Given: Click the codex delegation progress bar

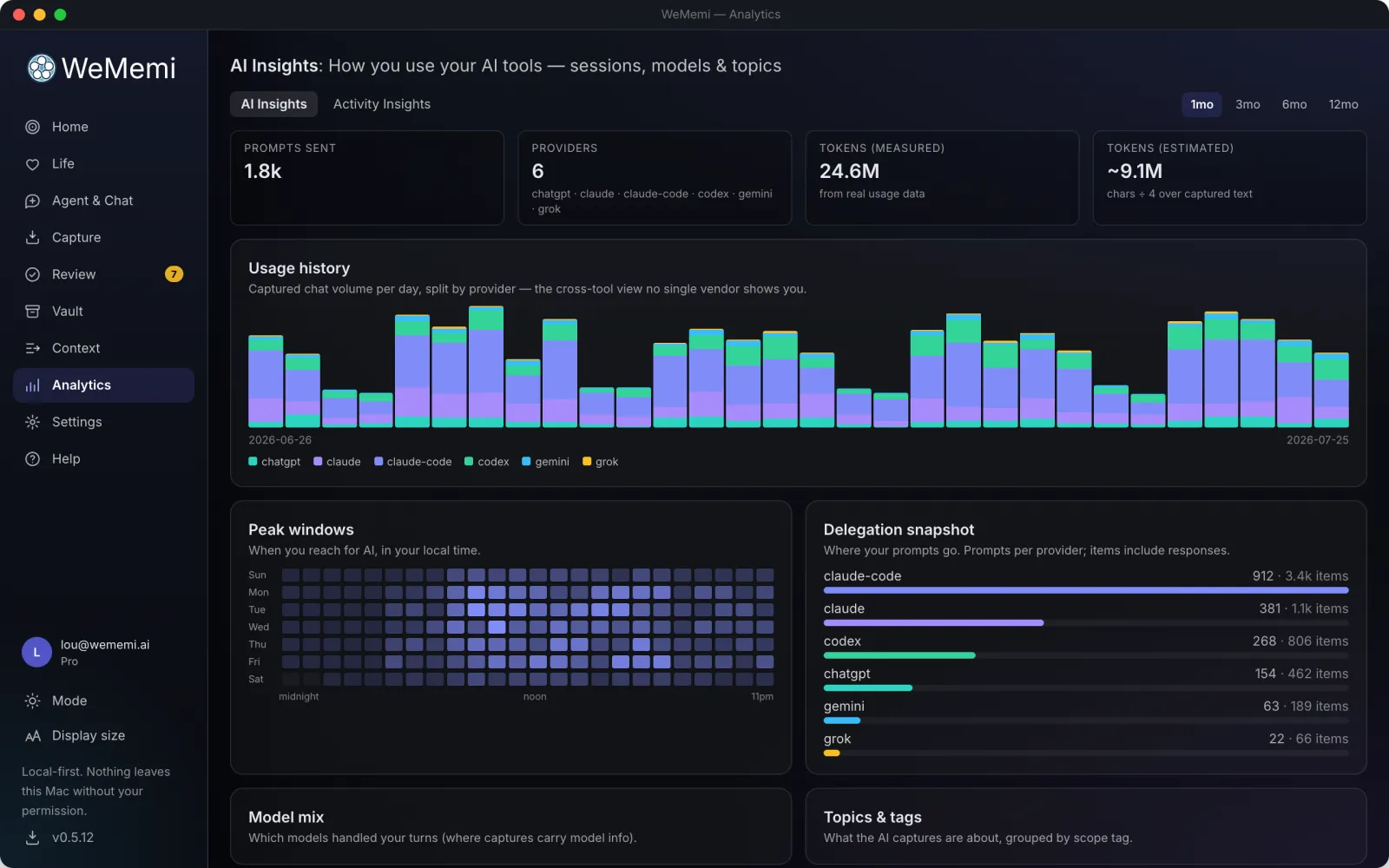Looking at the screenshot, I should click(x=1086, y=655).
